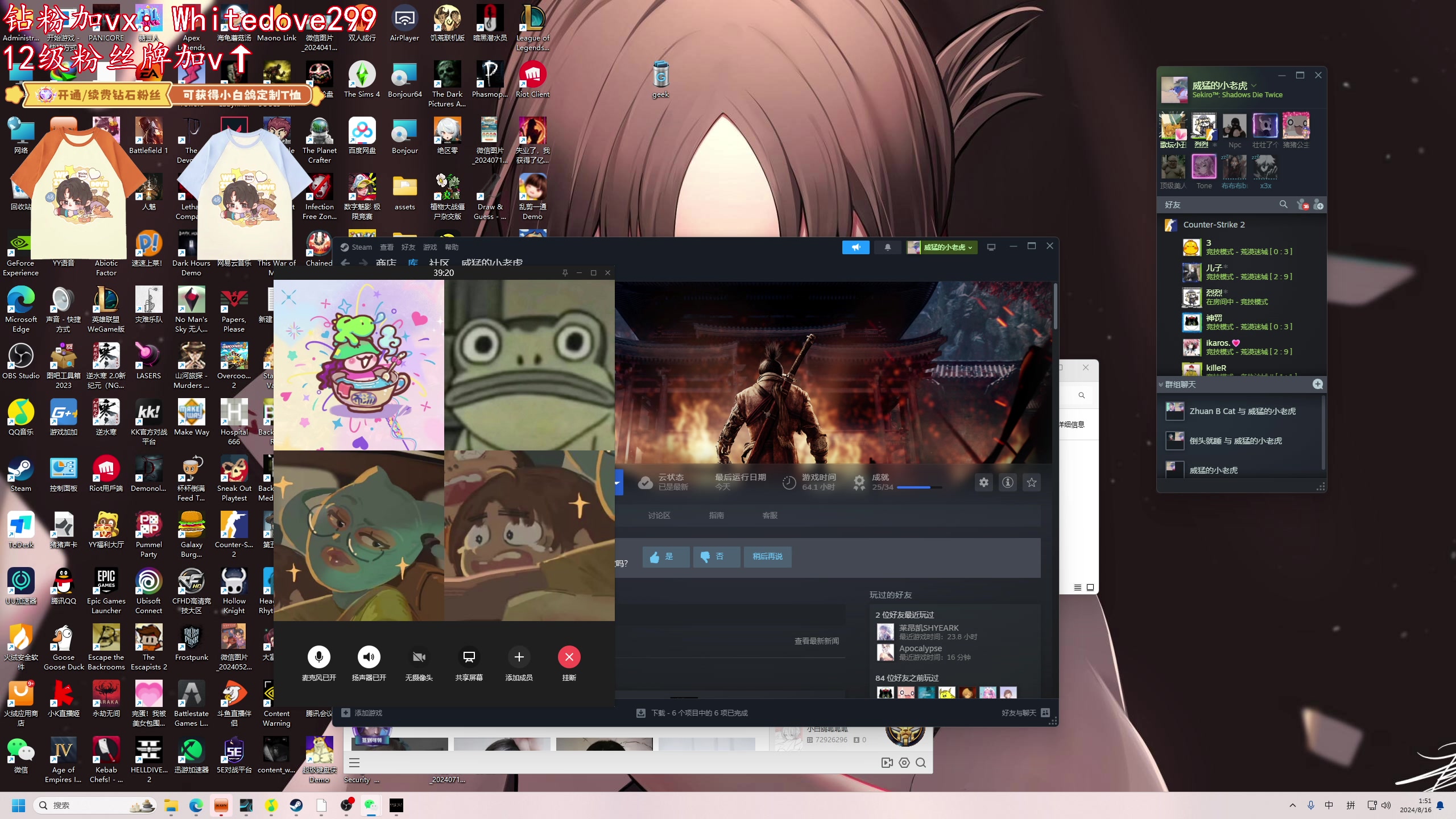This screenshot has height=819, width=1456.
Task: Open the 讨论区 tab
Action: 659,515
